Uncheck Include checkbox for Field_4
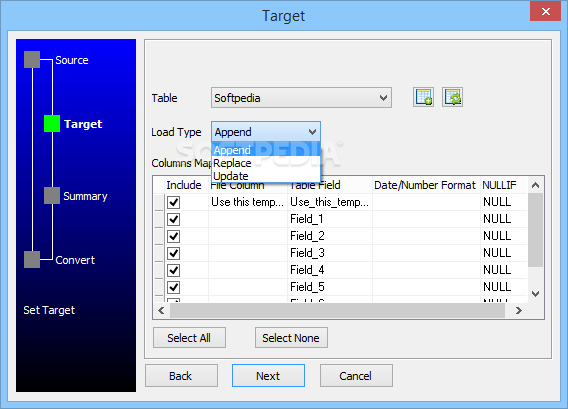The height and width of the screenshot is (409, 568). click(x=174, y=270)
